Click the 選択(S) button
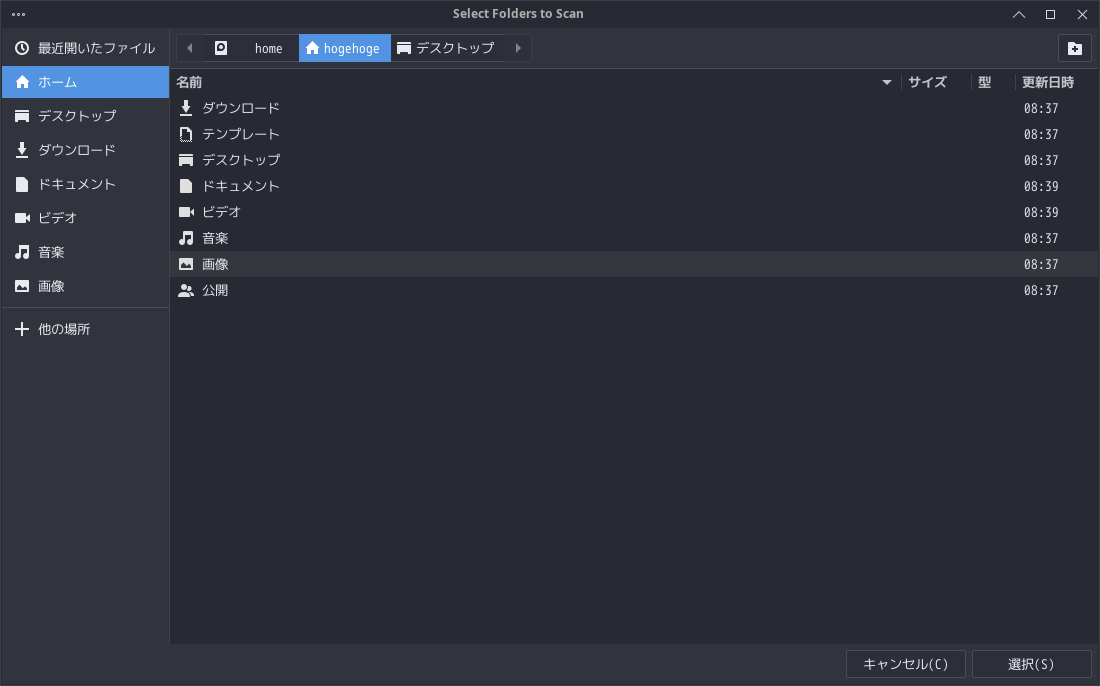 click(1031, 664)
